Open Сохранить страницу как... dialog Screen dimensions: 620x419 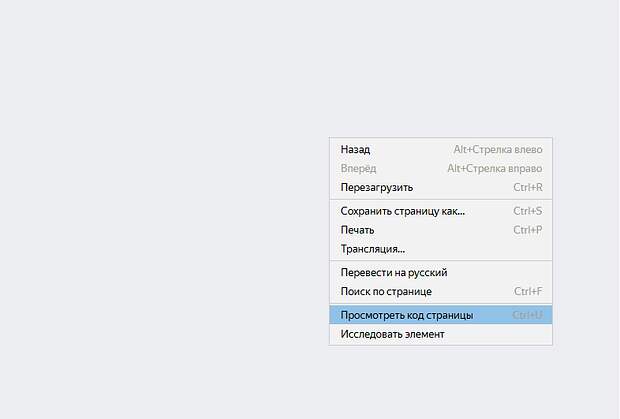(402, 211)
